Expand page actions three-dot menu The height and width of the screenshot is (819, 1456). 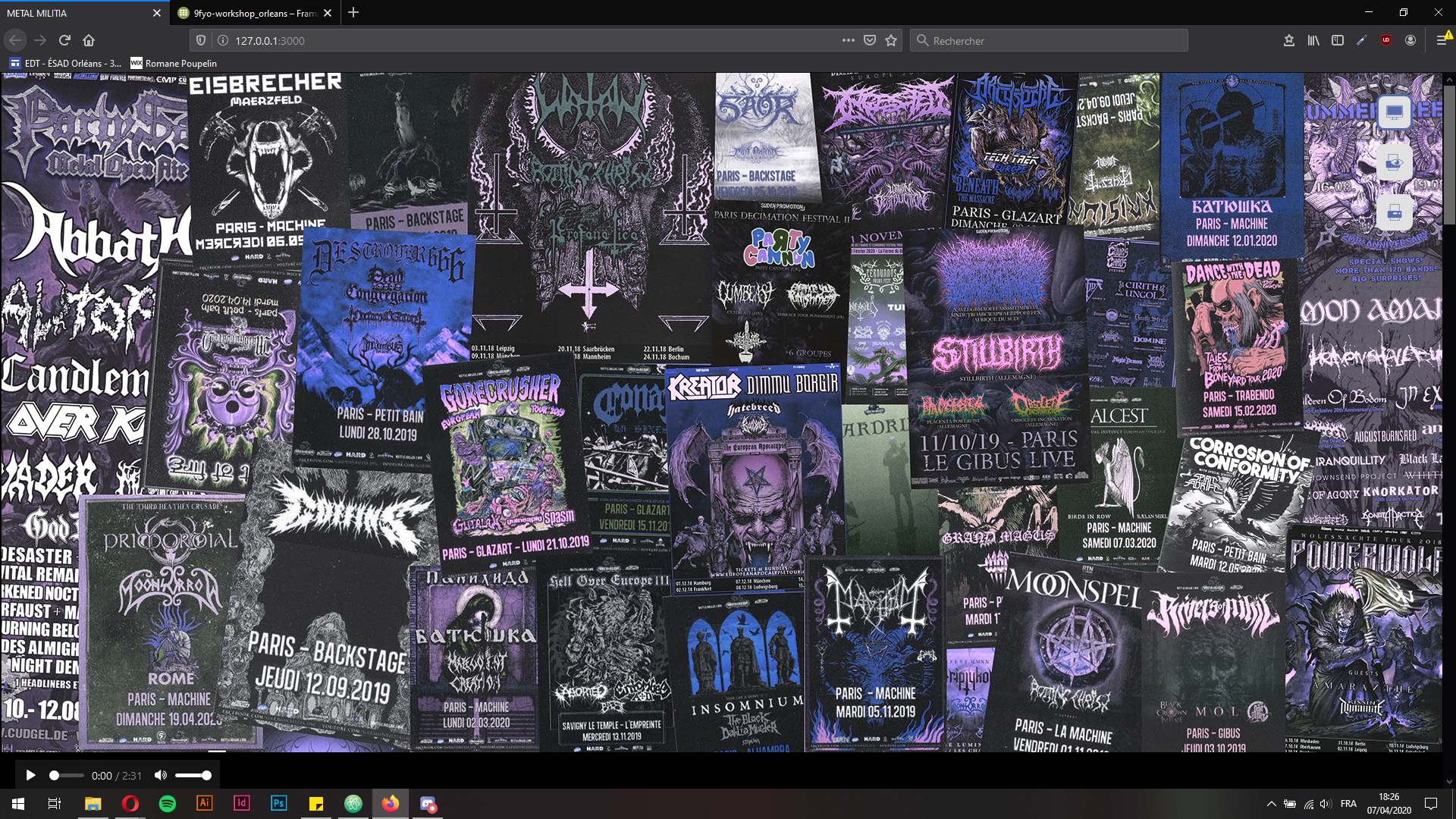pos(848,40)
